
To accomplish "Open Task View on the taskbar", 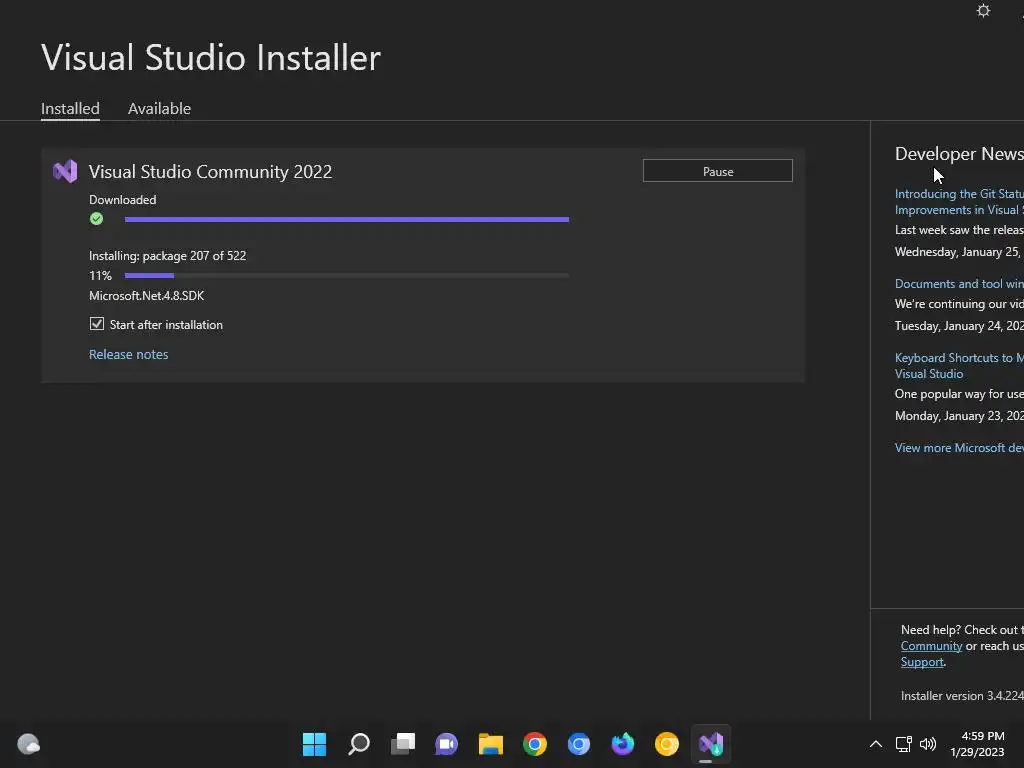I will point(402,744).
